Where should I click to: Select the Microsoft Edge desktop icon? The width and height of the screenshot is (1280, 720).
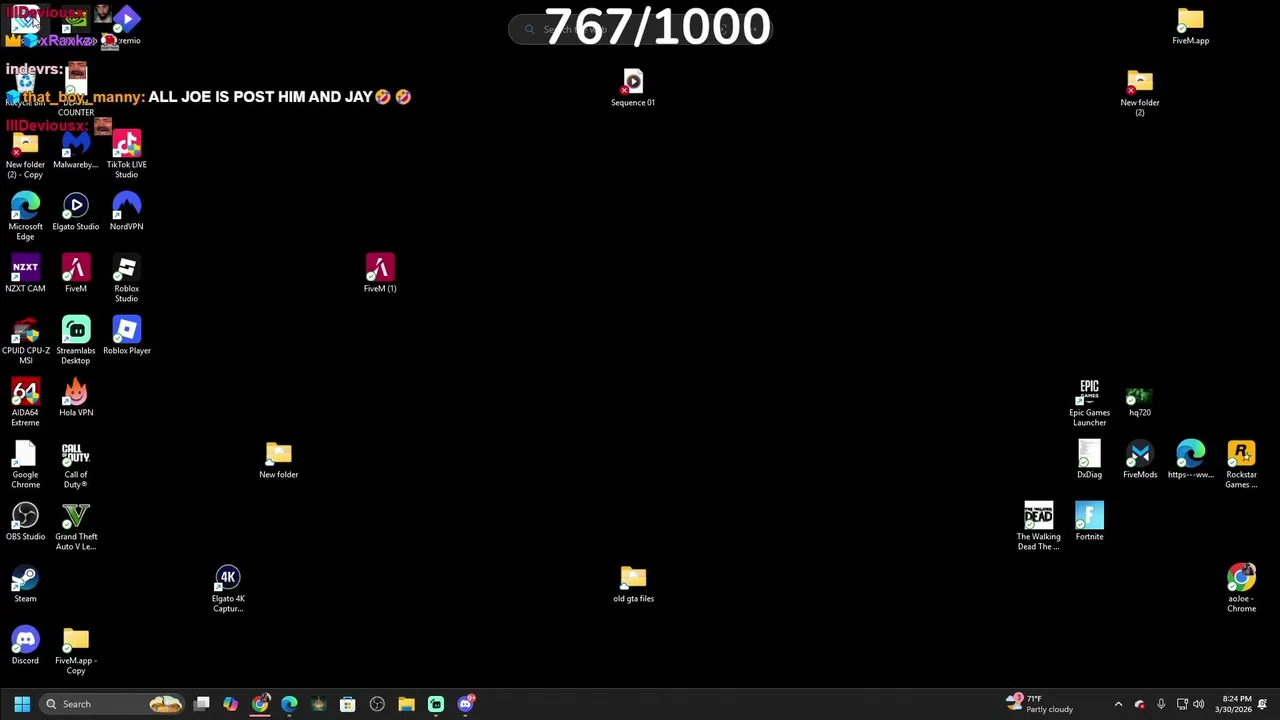25,216
